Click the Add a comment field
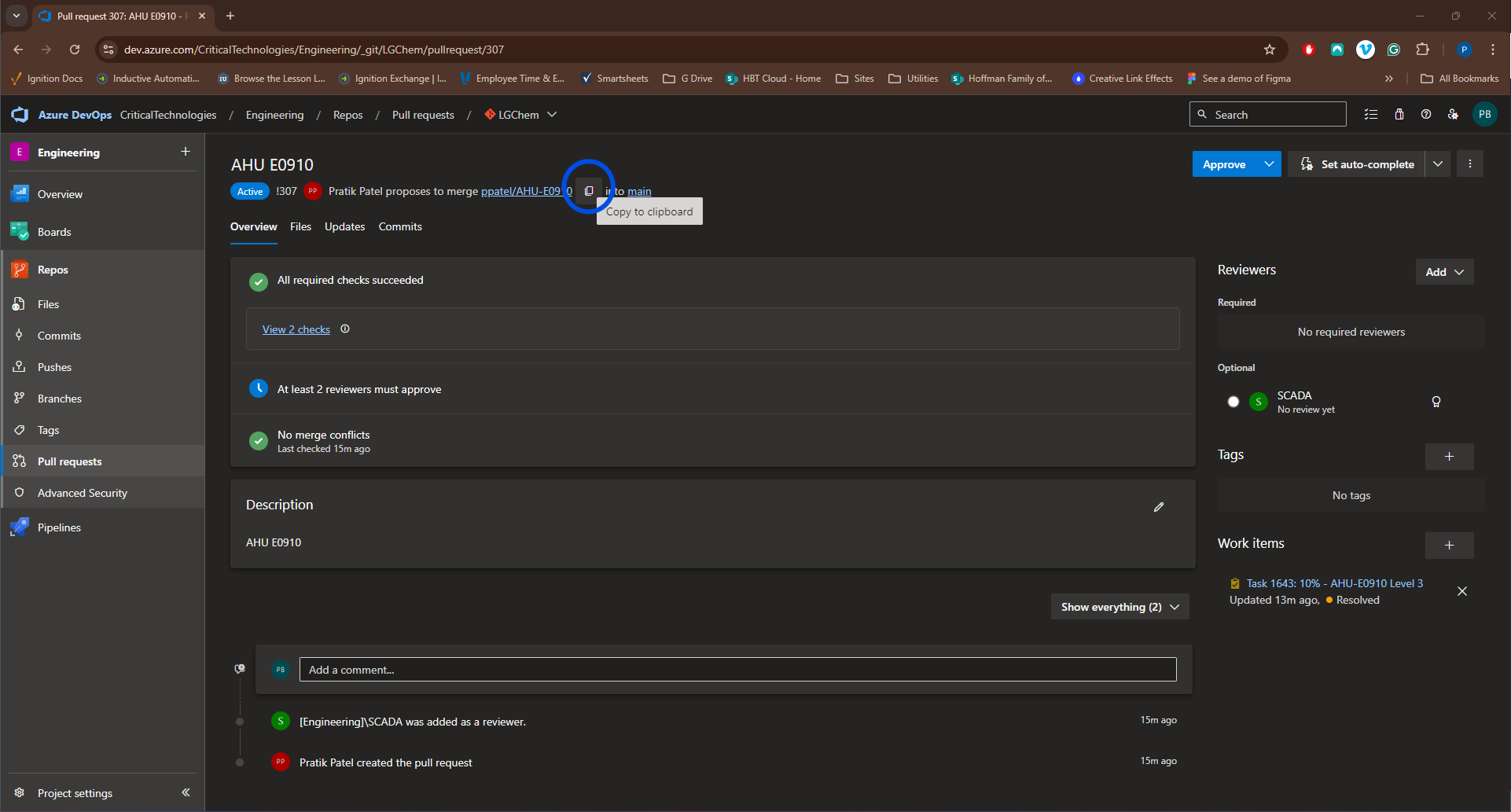The width and height of the screenshot is (1511, 812). pyautogui.click(x=737, y=670)
